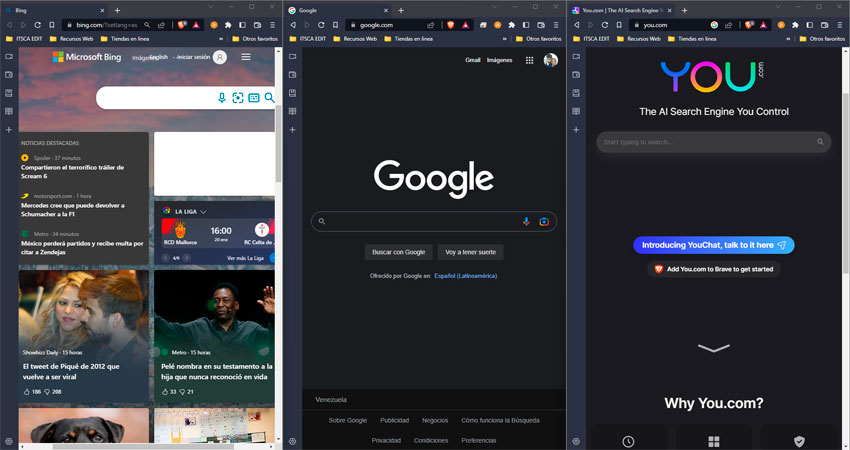
Task: Click the You.com search input field
Action: pos(705,142)
